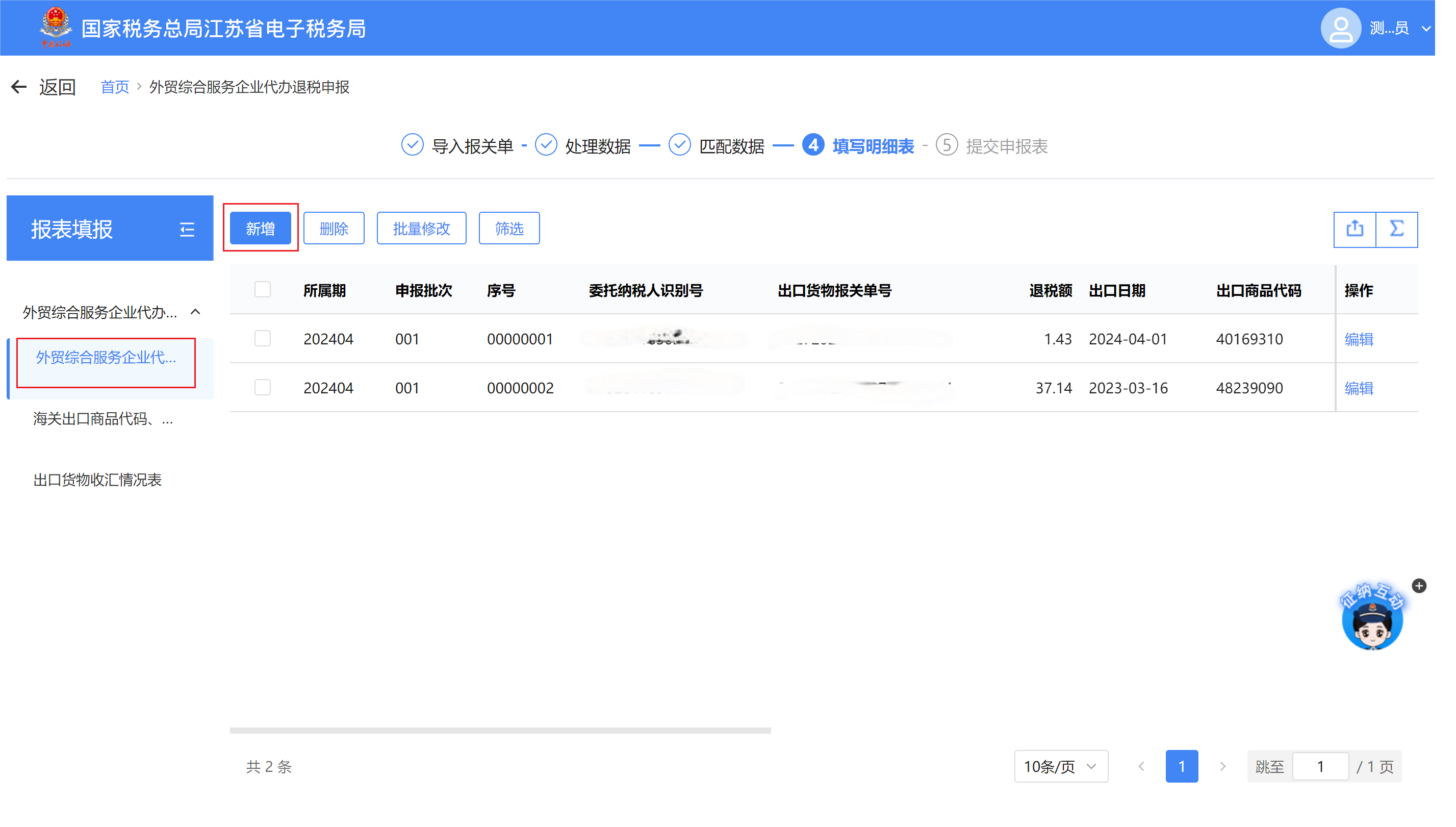Image resolution: width=1456 pixels, height=827 pixels.
Task: Toggle the select-all header checkbox
Action: (x=262, y=290)
